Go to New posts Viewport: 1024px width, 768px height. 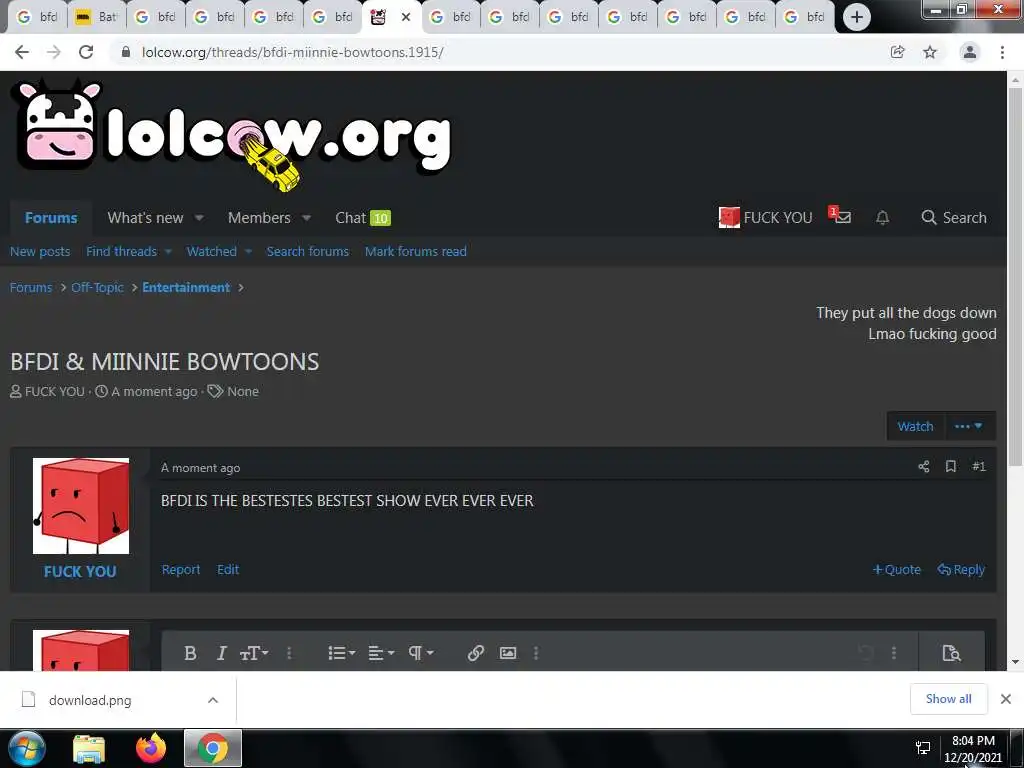tap(40, 251)
